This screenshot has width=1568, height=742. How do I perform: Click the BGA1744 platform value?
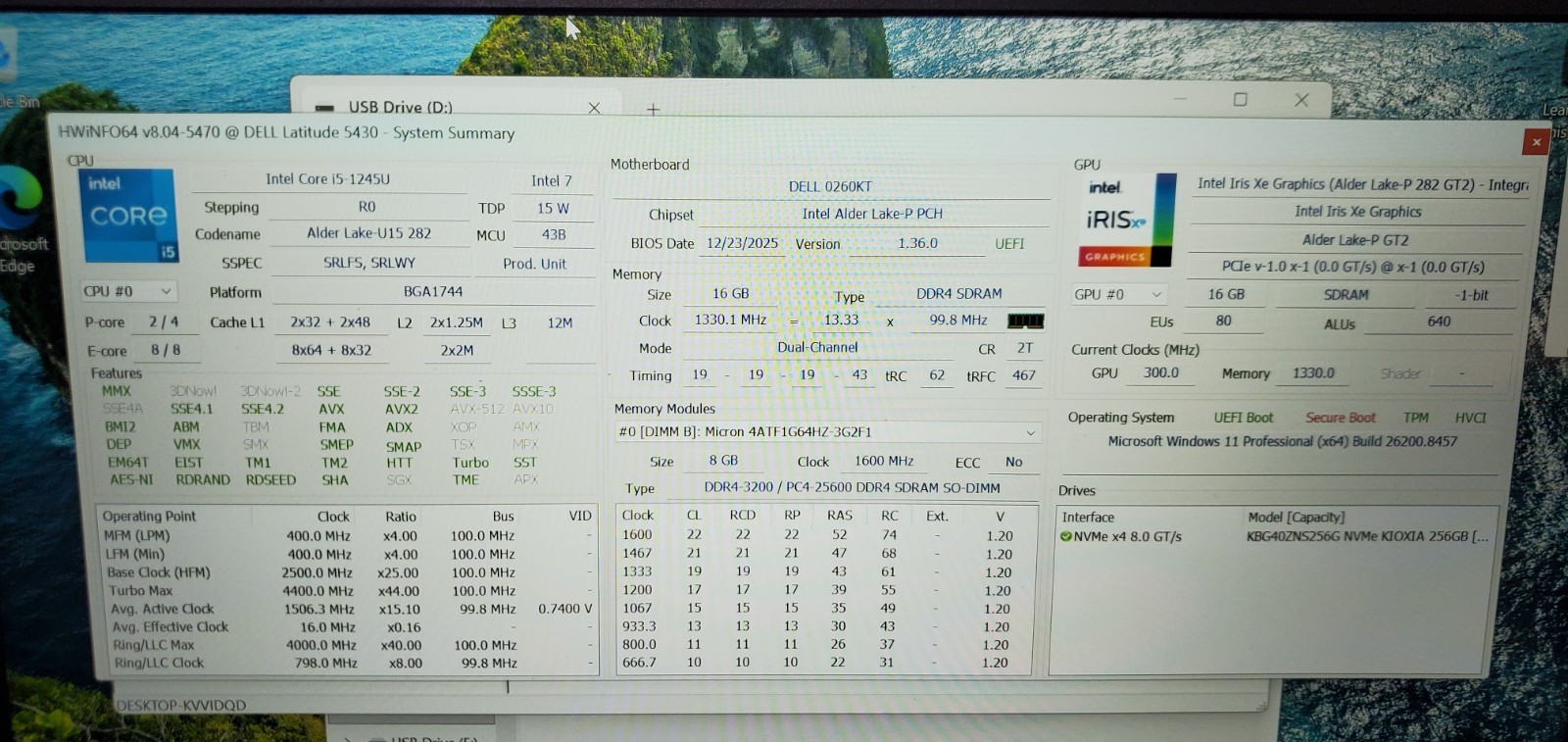[433, 291]
